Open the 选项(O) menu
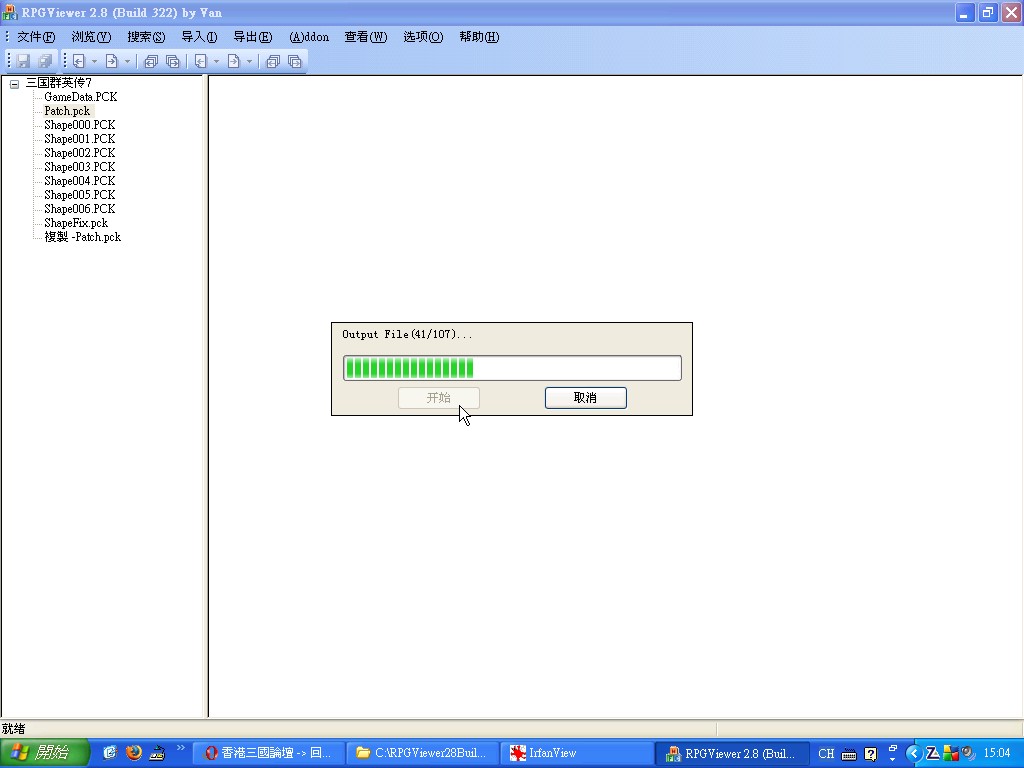Screen dimensions: 1024x768 pyautogui.click(x=423, y=37)
